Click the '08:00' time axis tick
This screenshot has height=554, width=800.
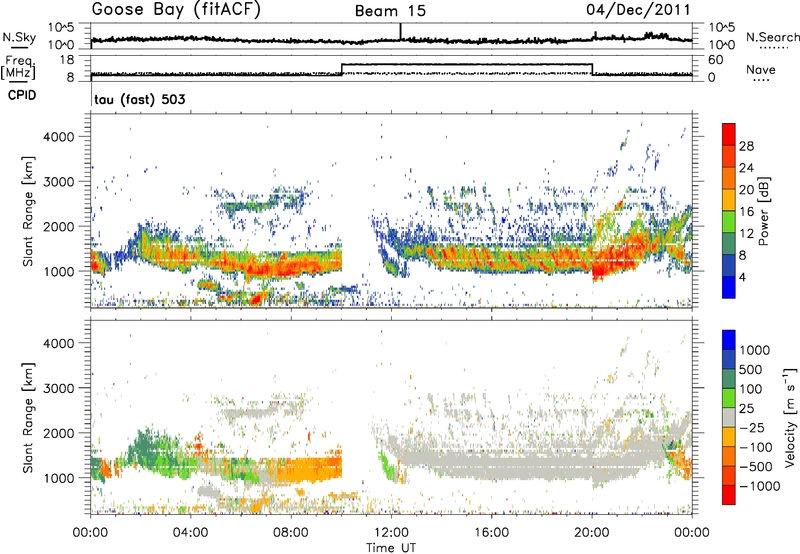291,533
